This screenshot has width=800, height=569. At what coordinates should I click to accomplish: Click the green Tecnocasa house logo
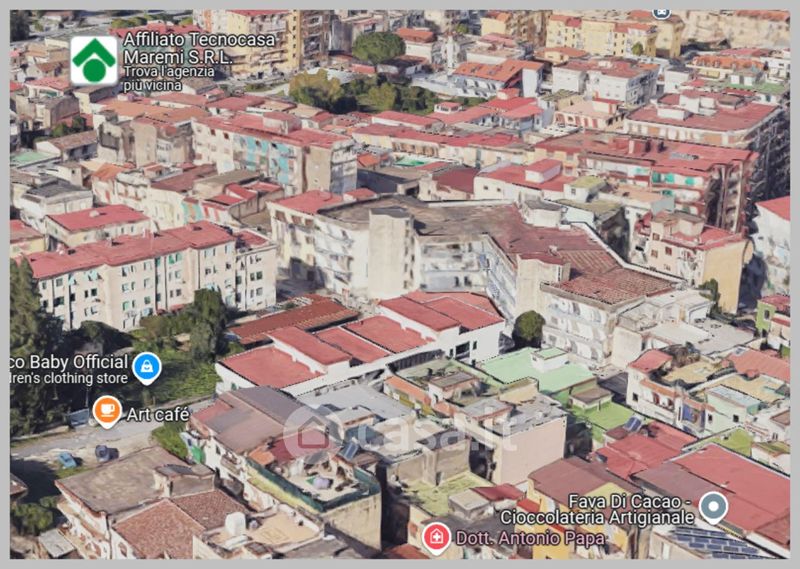[94, 60]
